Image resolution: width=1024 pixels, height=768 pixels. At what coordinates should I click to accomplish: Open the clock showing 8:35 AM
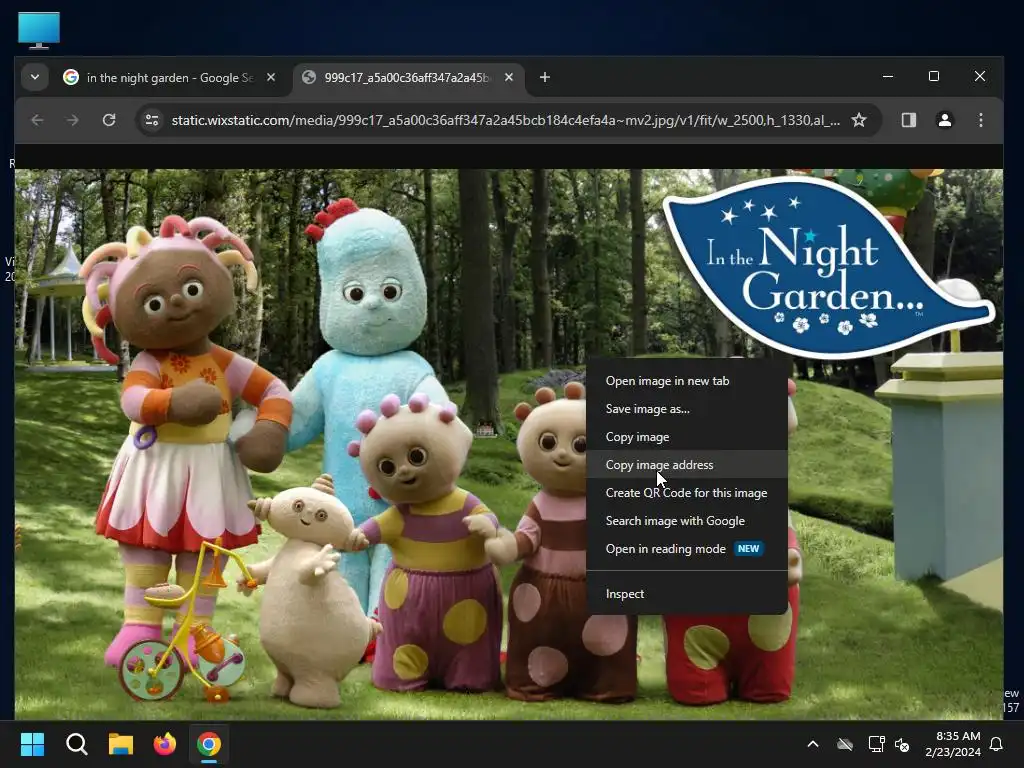coord(953,744)
